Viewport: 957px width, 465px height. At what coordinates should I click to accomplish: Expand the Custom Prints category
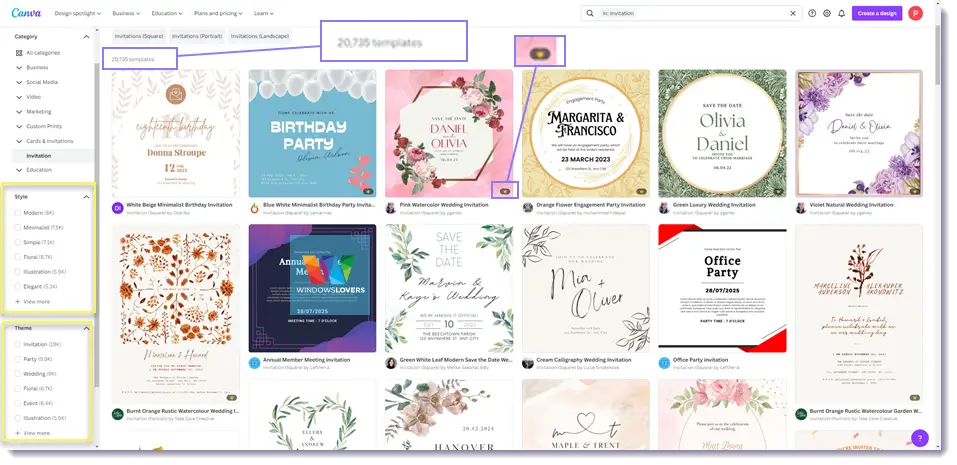[x=19, y=126]
